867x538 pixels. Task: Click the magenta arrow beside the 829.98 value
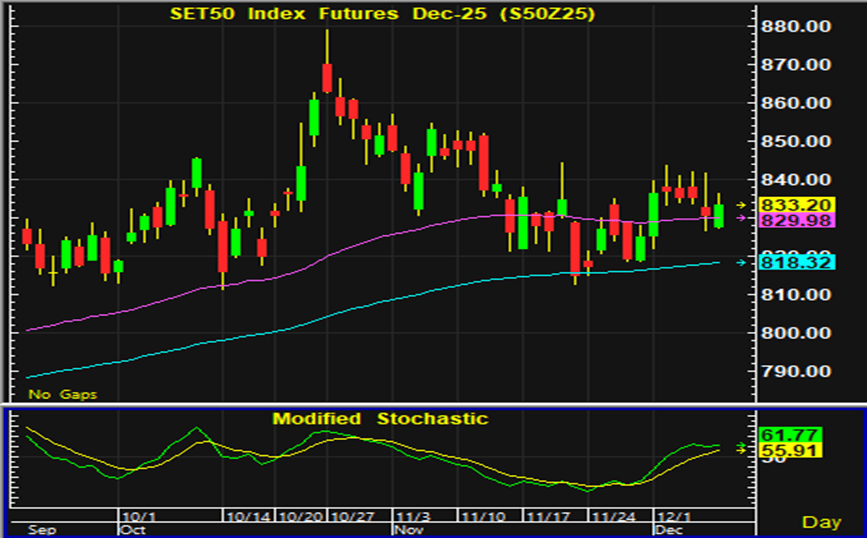tap(741, 219)
